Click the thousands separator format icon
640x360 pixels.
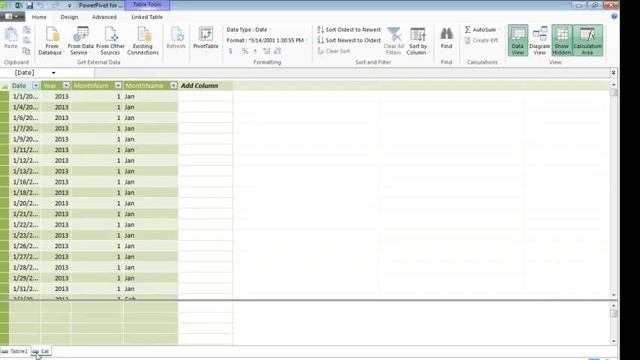point(255,51)
